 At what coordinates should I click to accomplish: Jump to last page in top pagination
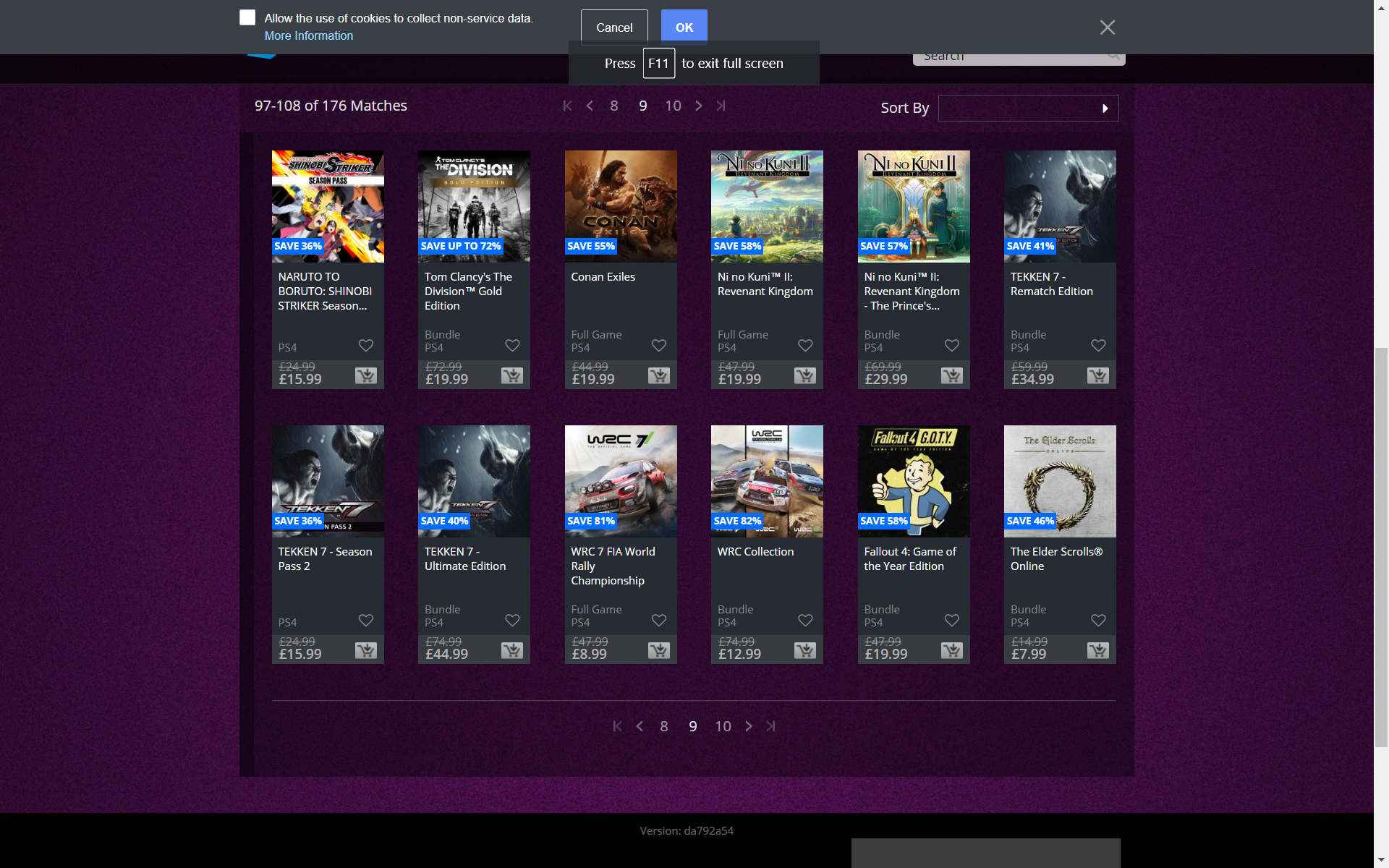pyautogui.click(x=721, y=106)
